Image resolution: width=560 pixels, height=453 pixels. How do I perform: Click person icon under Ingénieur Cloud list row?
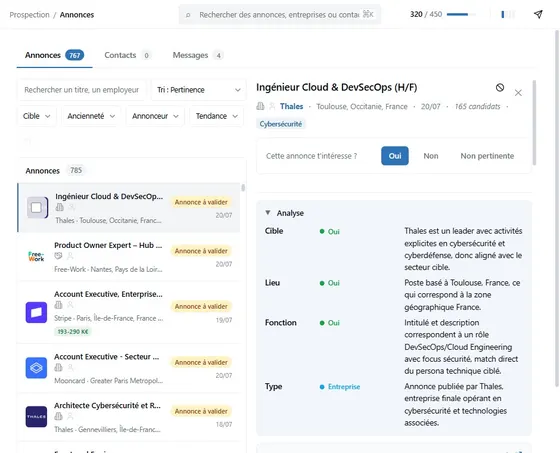pos(72,207)
